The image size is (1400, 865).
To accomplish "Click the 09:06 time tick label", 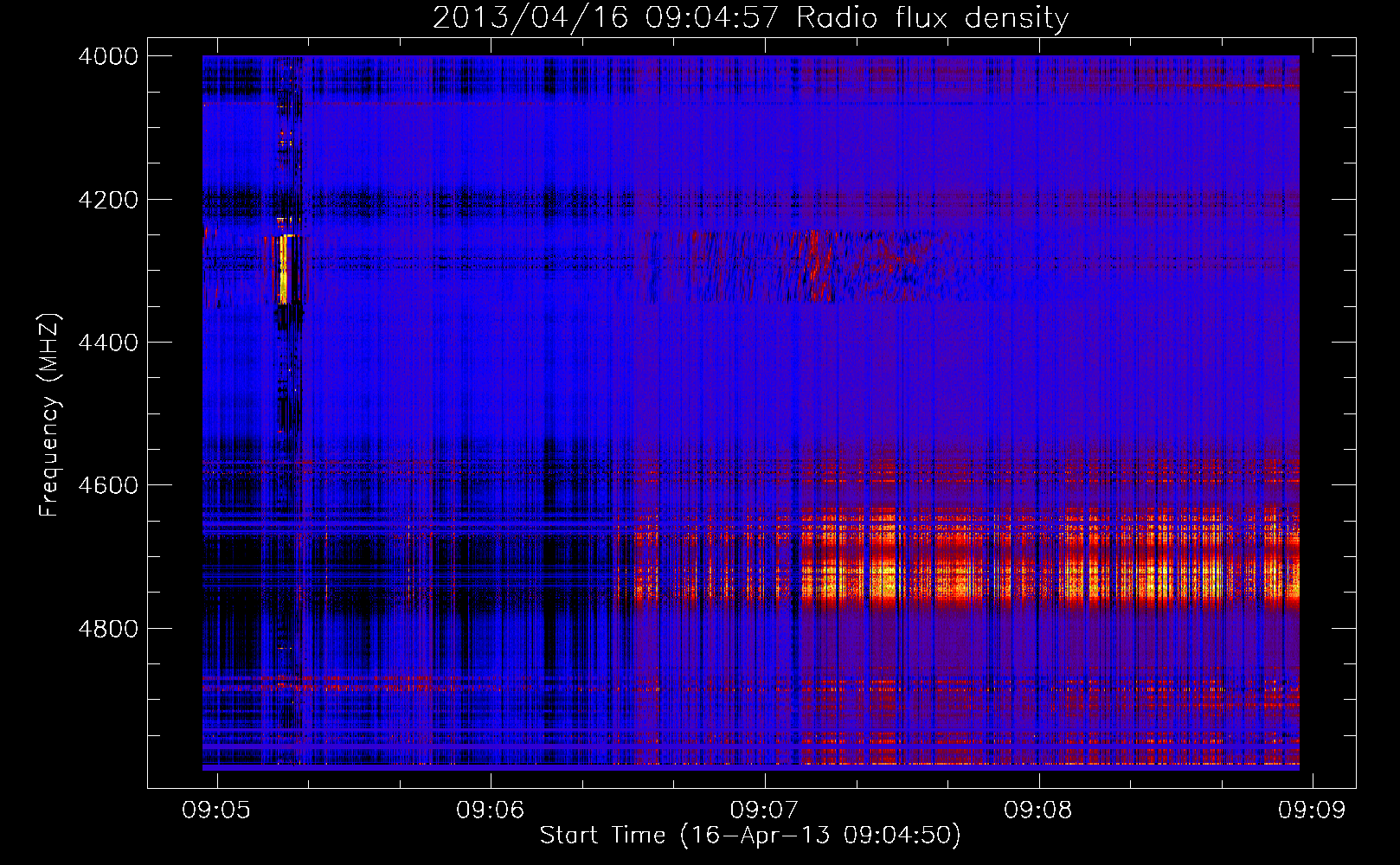I will pyautogui.click(x=491, y=810).
